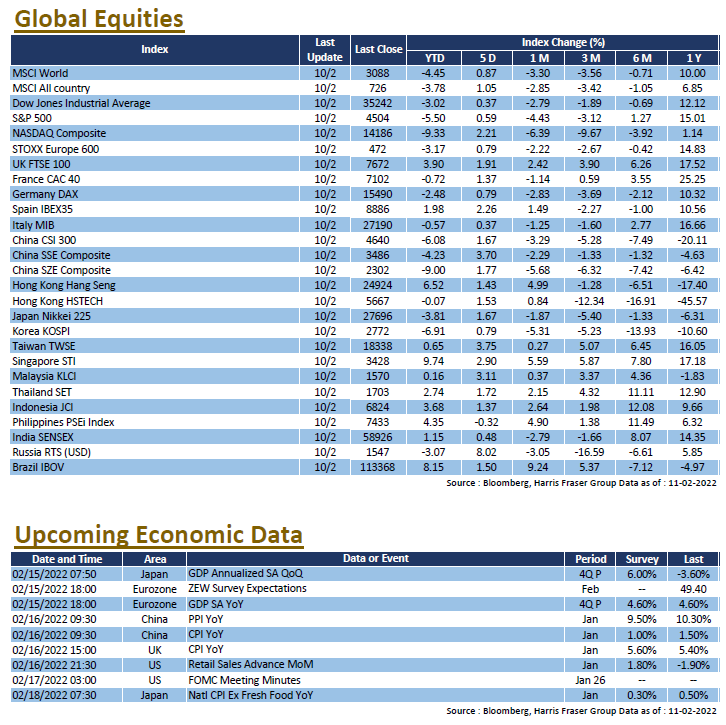Select the Area column header
The image size is (726, 725).
[x=155, y=559]
